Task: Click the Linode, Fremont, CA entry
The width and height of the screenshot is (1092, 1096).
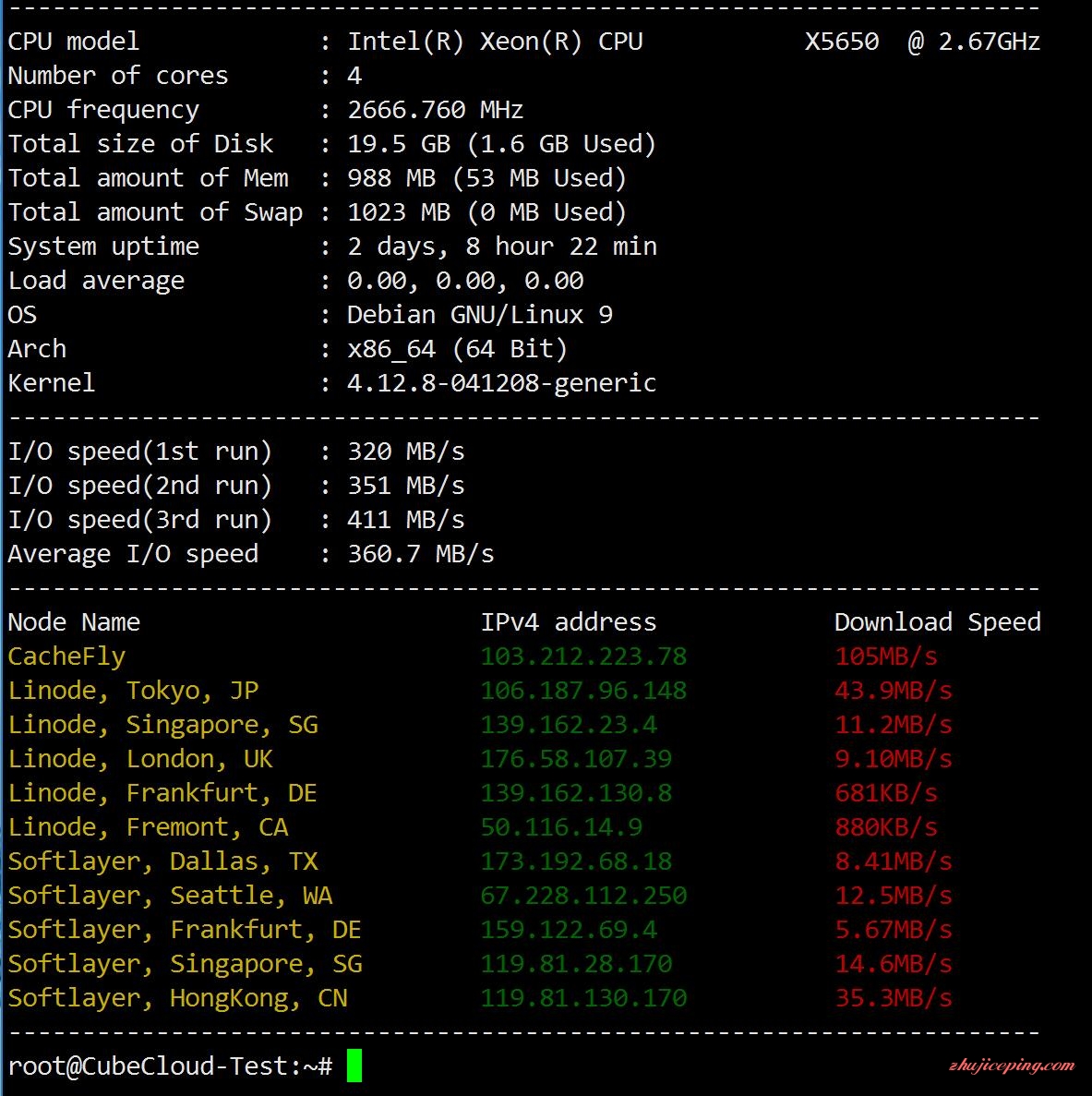Action: point(148,827)
